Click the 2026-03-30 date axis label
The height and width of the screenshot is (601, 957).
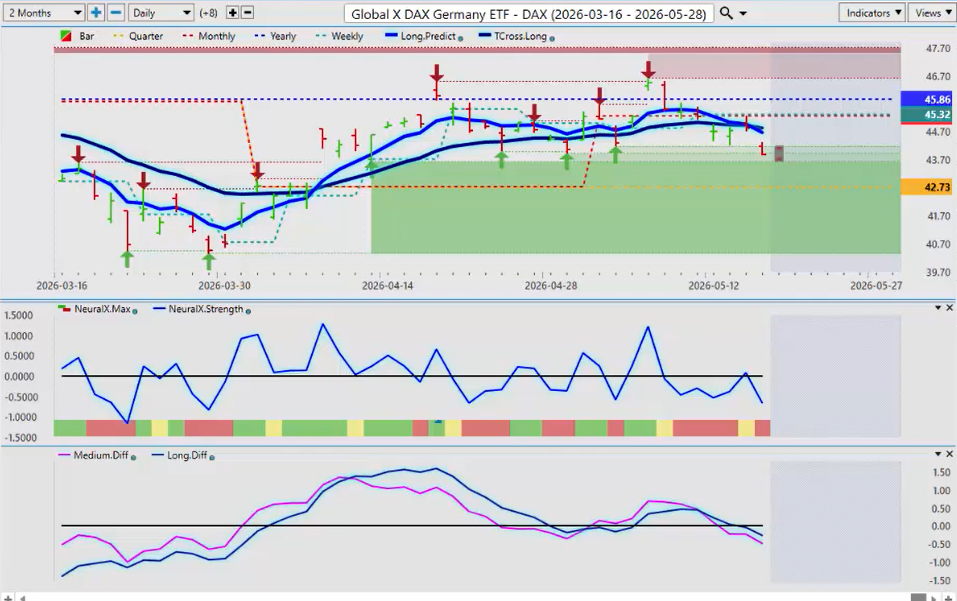click(225, 286)
